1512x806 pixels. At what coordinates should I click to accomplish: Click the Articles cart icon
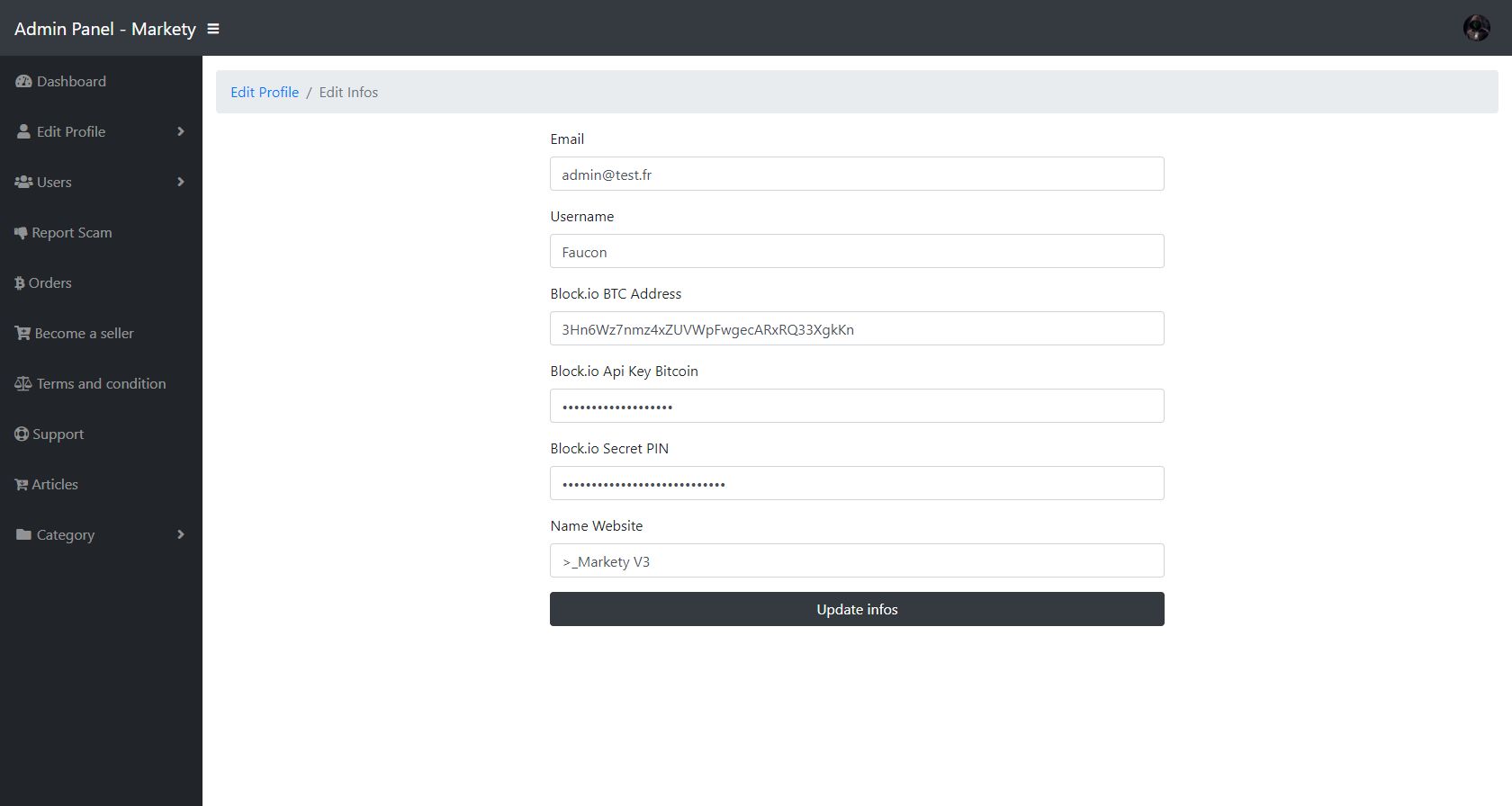pyautogui.click(x=21, y=485)
